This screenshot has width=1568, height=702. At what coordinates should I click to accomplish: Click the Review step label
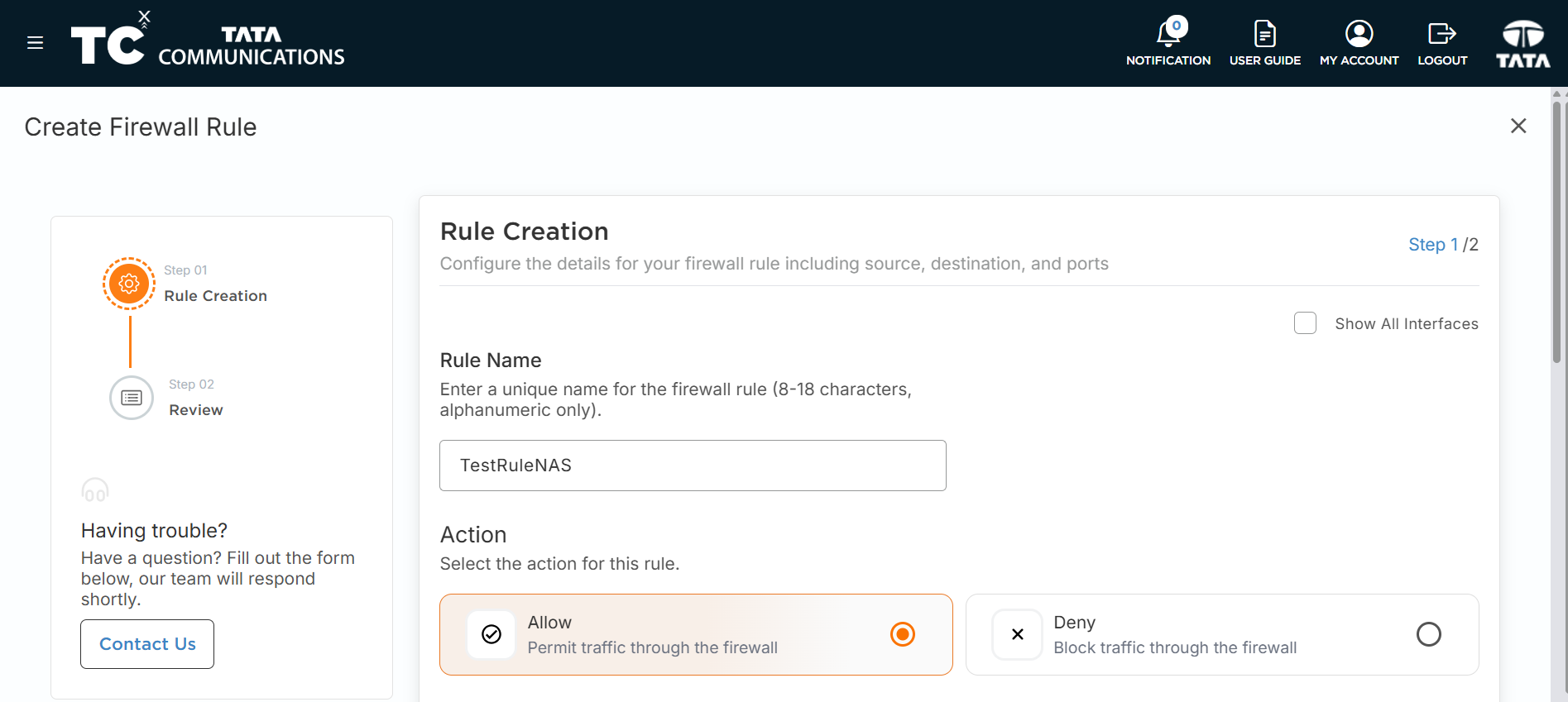tap(196, 410)
